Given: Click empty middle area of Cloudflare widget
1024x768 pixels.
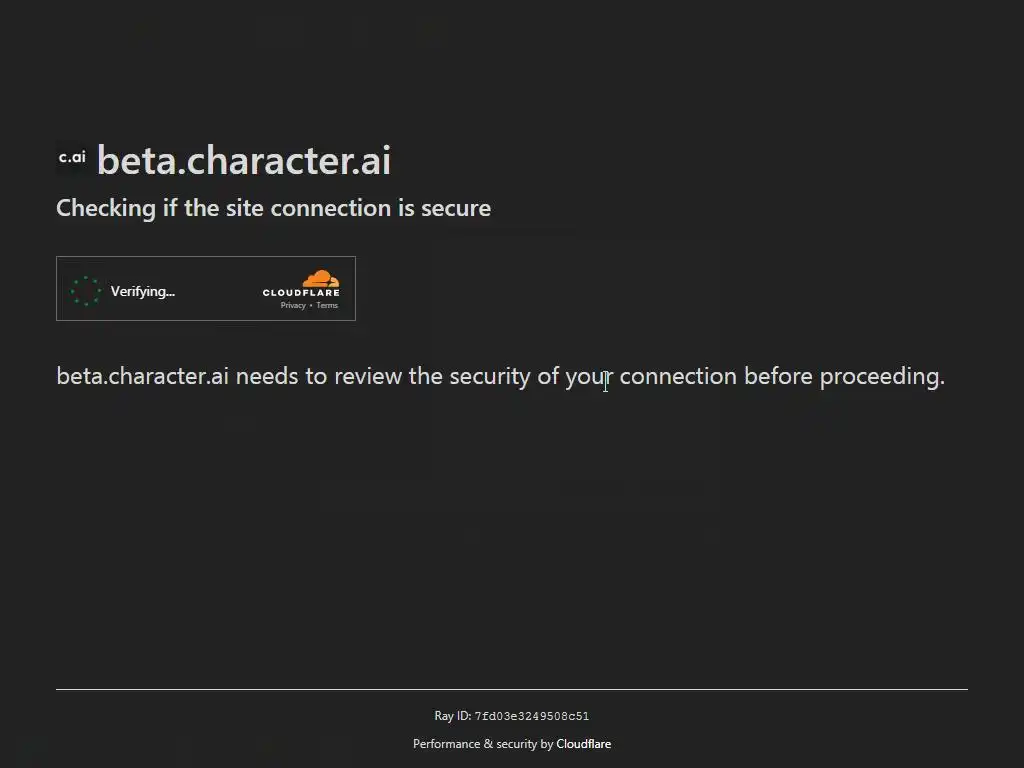Looking at the screenshot, I should (215, 290).
